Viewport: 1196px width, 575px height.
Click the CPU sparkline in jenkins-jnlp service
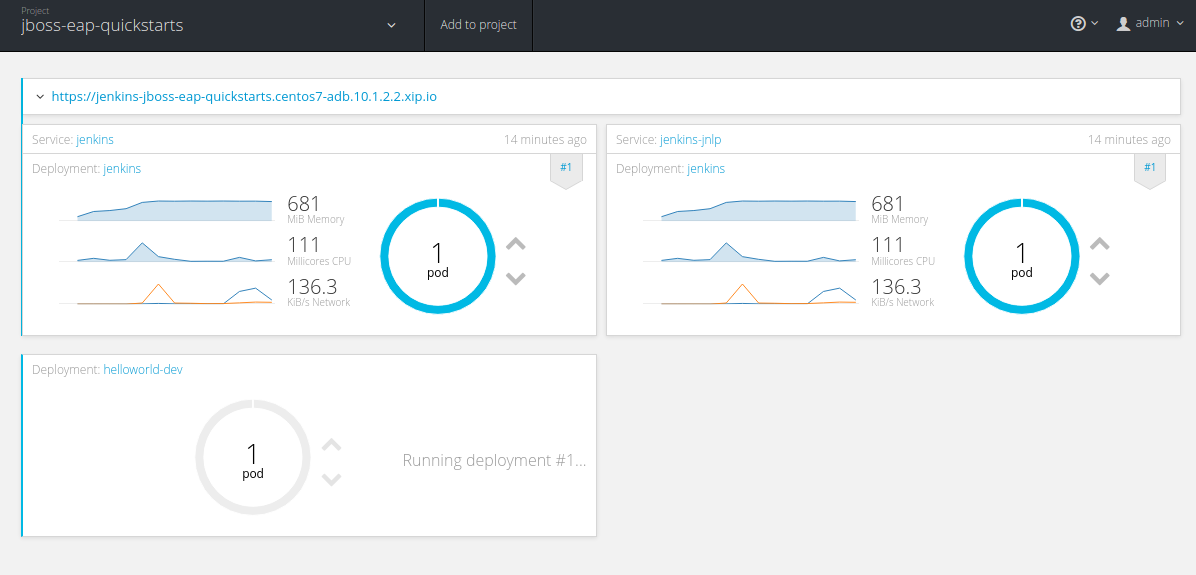point(750,252)
